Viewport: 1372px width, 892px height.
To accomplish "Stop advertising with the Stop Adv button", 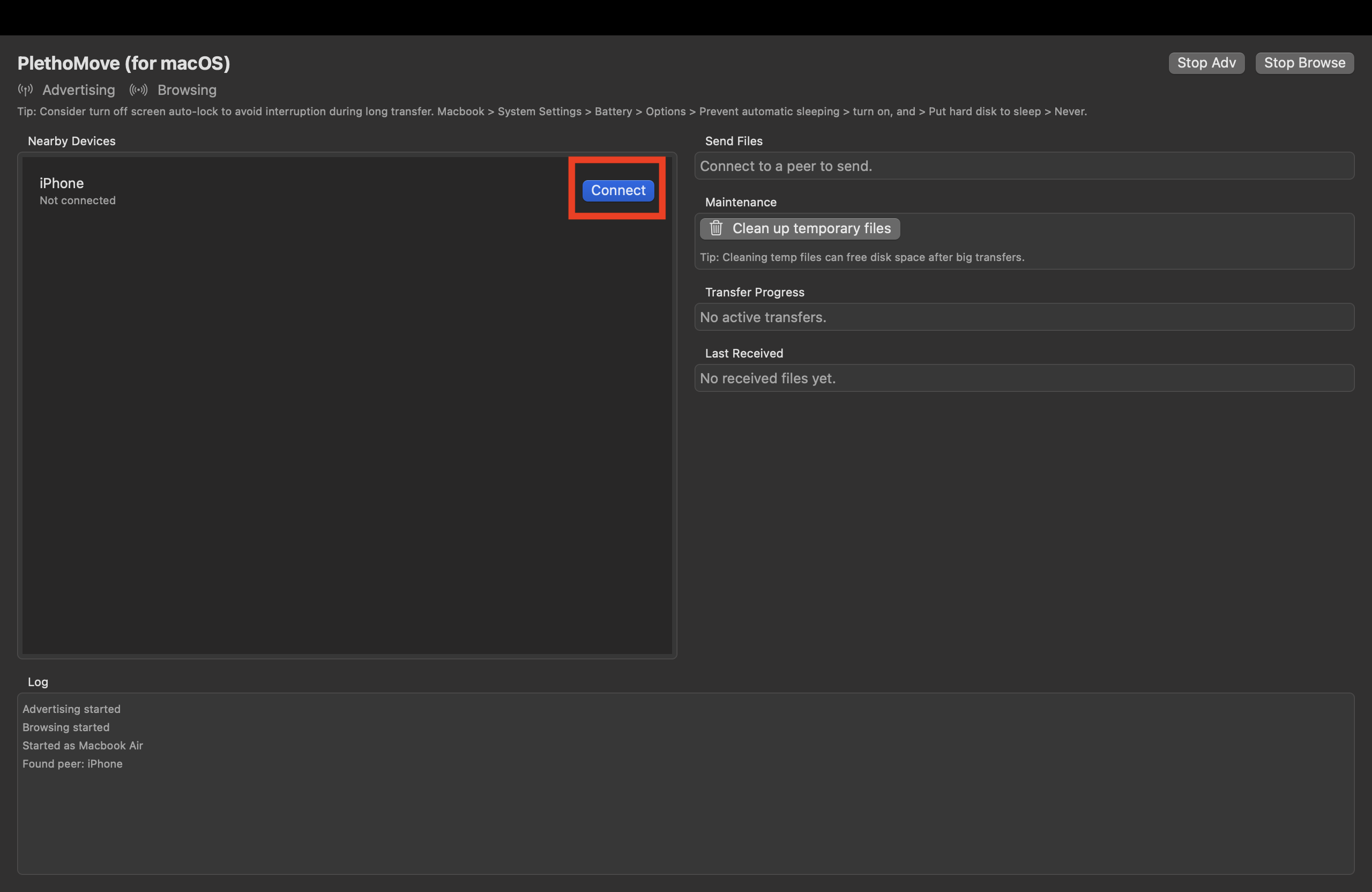I will (1206, 63).
